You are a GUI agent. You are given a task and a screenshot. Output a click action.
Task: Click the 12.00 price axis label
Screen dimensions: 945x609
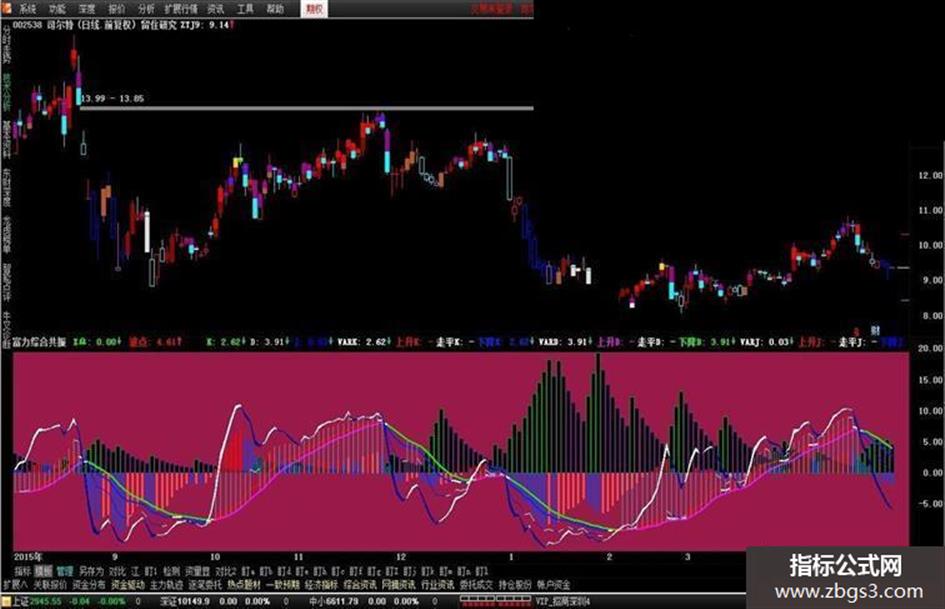(930, 175)
